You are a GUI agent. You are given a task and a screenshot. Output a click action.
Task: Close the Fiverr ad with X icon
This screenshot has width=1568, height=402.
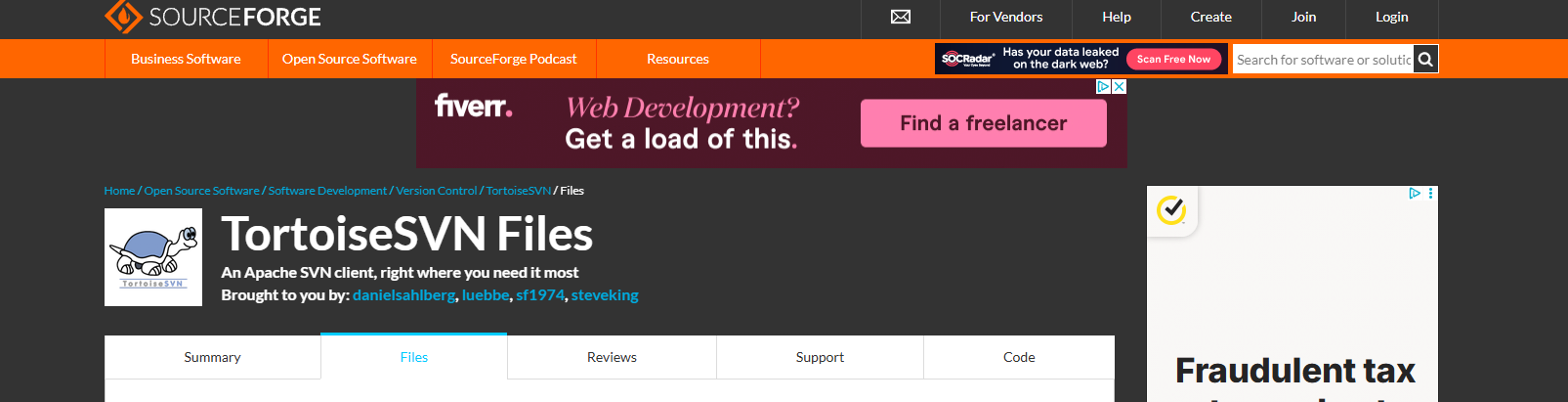[x=1120, y=86]
